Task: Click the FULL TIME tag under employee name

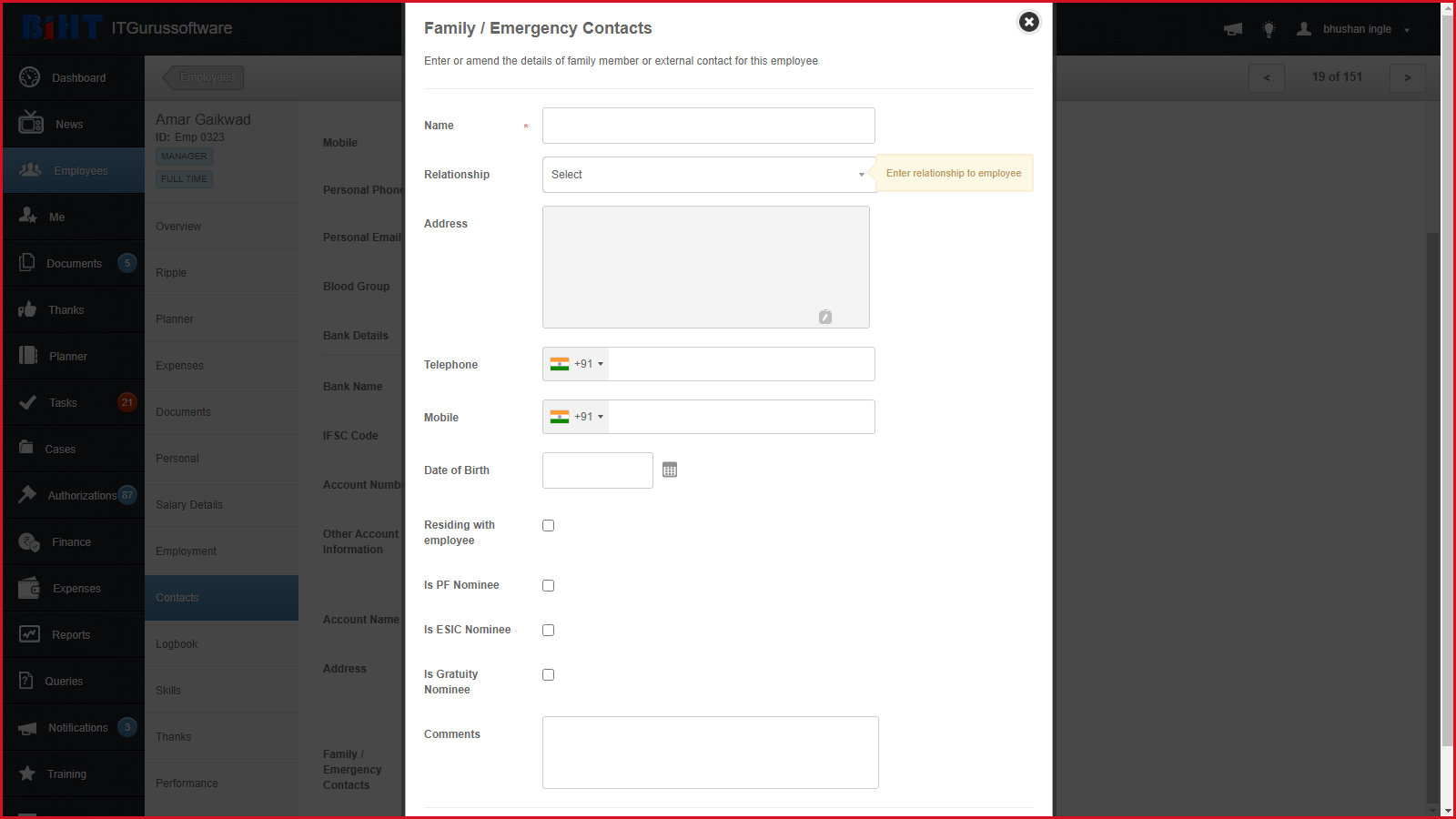Action: coord(184,179)
